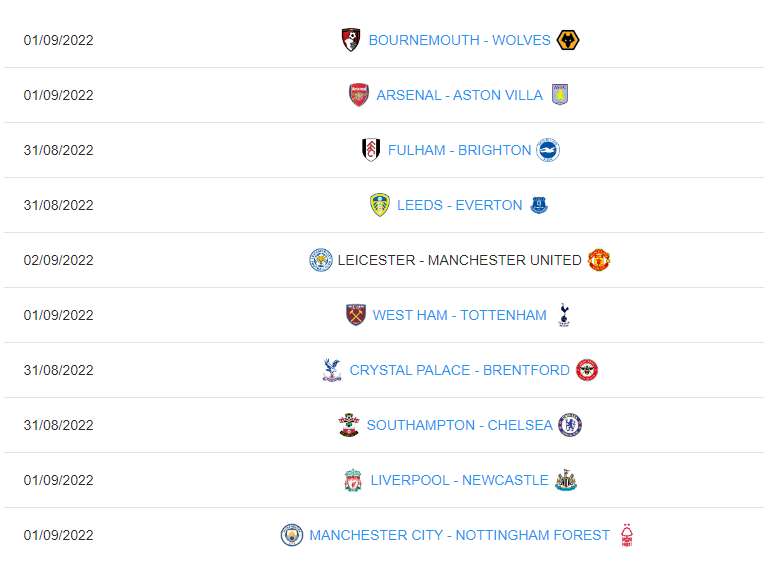The height and width of the screenshot is (562, 768).
Task: Open the Arsenal - Aston Villa match
Action: [x=459, y=95]
